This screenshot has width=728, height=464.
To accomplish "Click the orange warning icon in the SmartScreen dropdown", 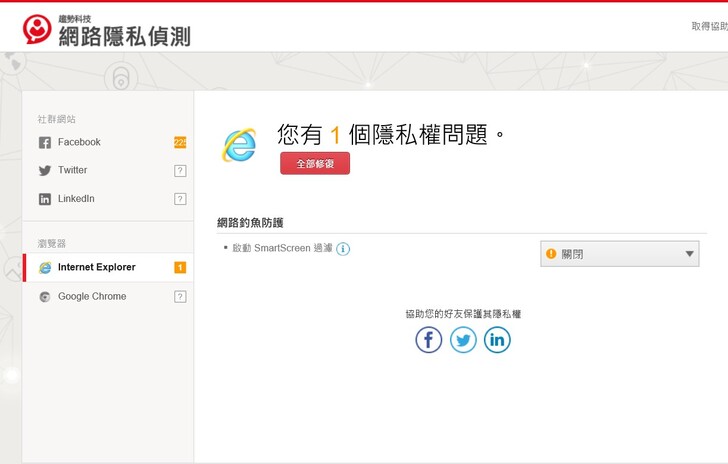I will 551,254.
